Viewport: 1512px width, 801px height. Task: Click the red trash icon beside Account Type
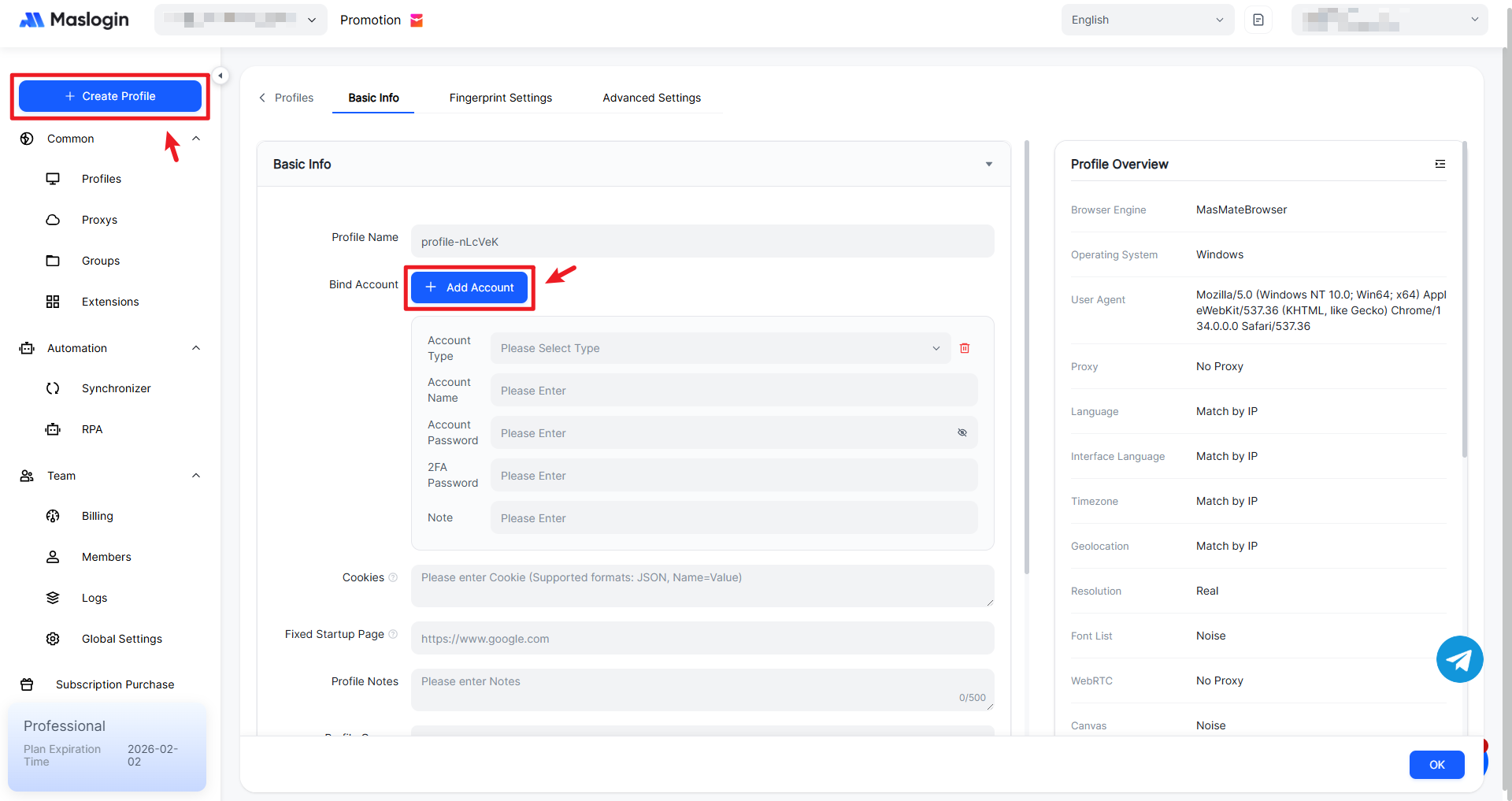coord(965,348)
